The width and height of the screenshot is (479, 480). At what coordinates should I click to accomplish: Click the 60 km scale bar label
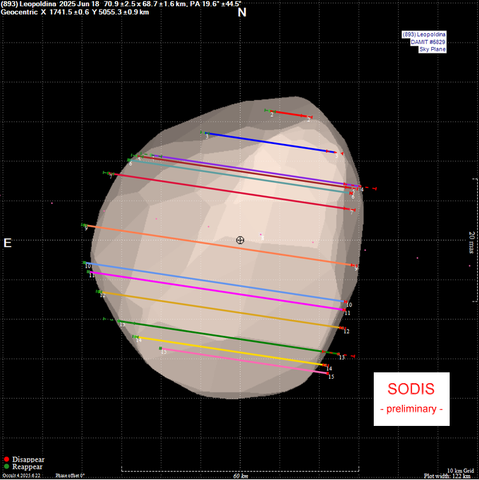click(x=241, y=476)
